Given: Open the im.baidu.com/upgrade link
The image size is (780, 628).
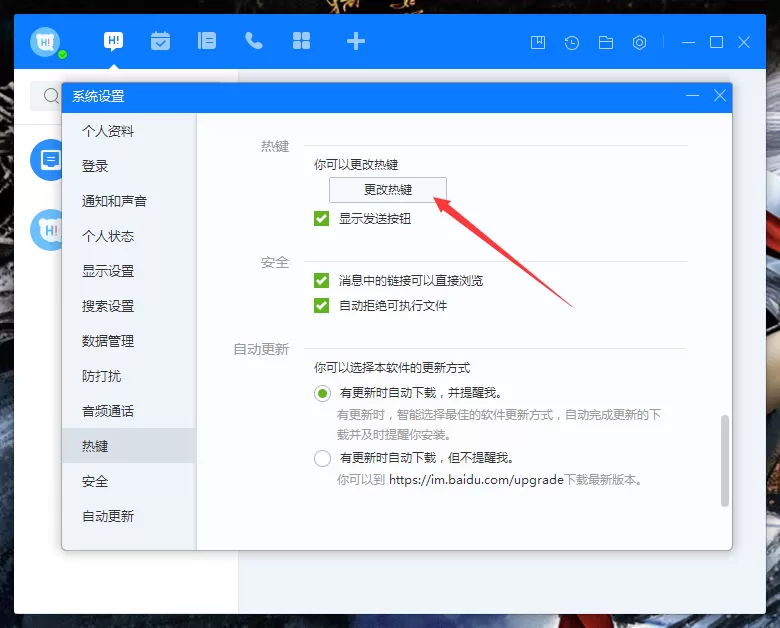Looking at the screenshot, I should click(476, 480).
